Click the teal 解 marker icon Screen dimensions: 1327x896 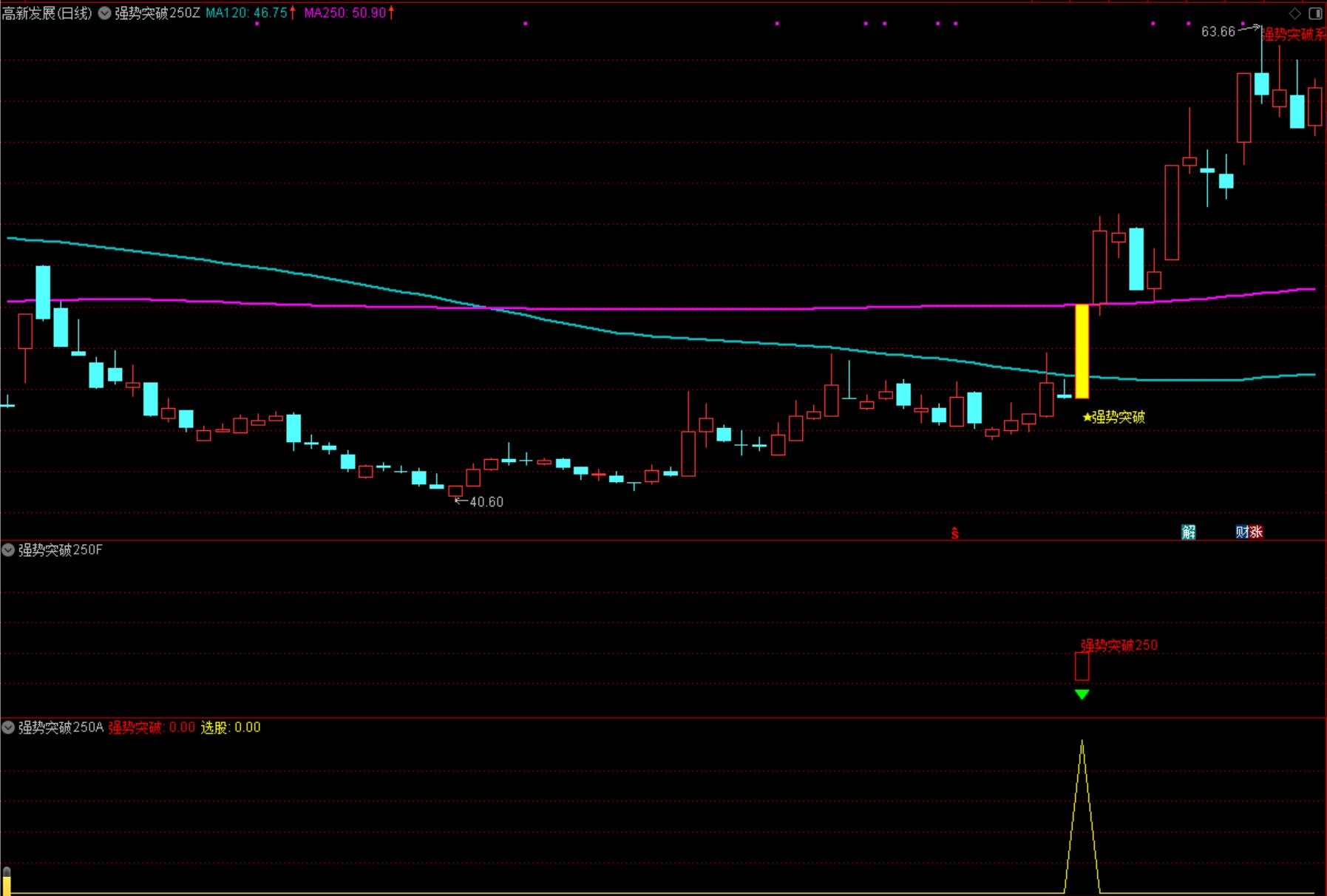(1189, 532)
